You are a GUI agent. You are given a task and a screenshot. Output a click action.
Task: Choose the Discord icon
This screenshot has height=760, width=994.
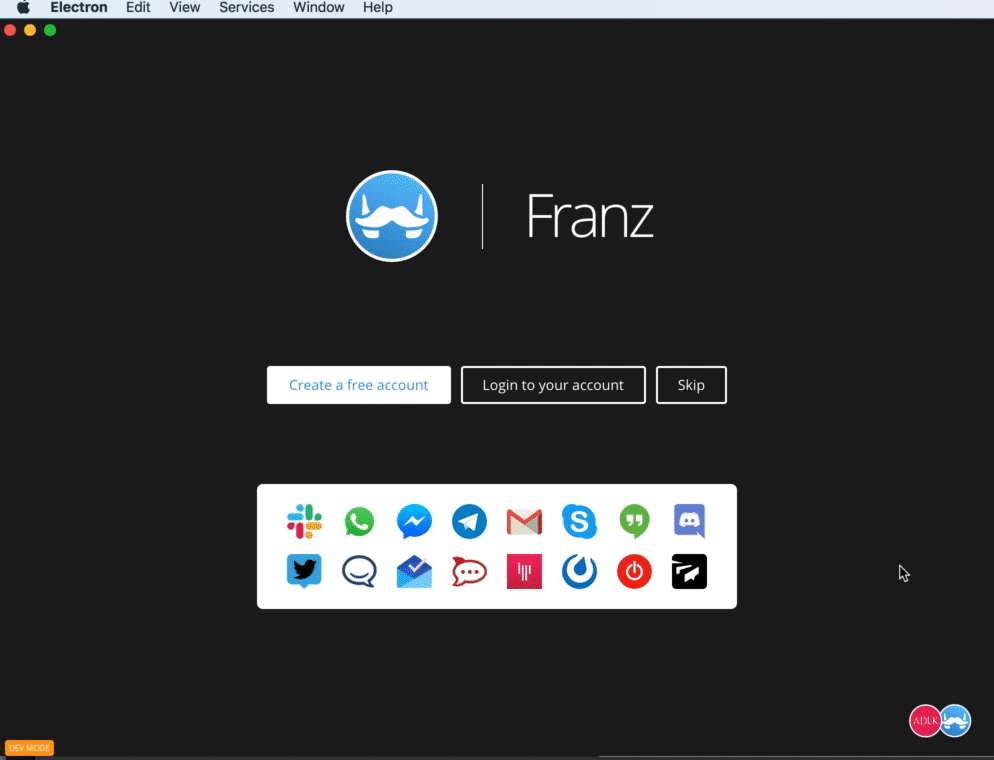coord(690,521)
